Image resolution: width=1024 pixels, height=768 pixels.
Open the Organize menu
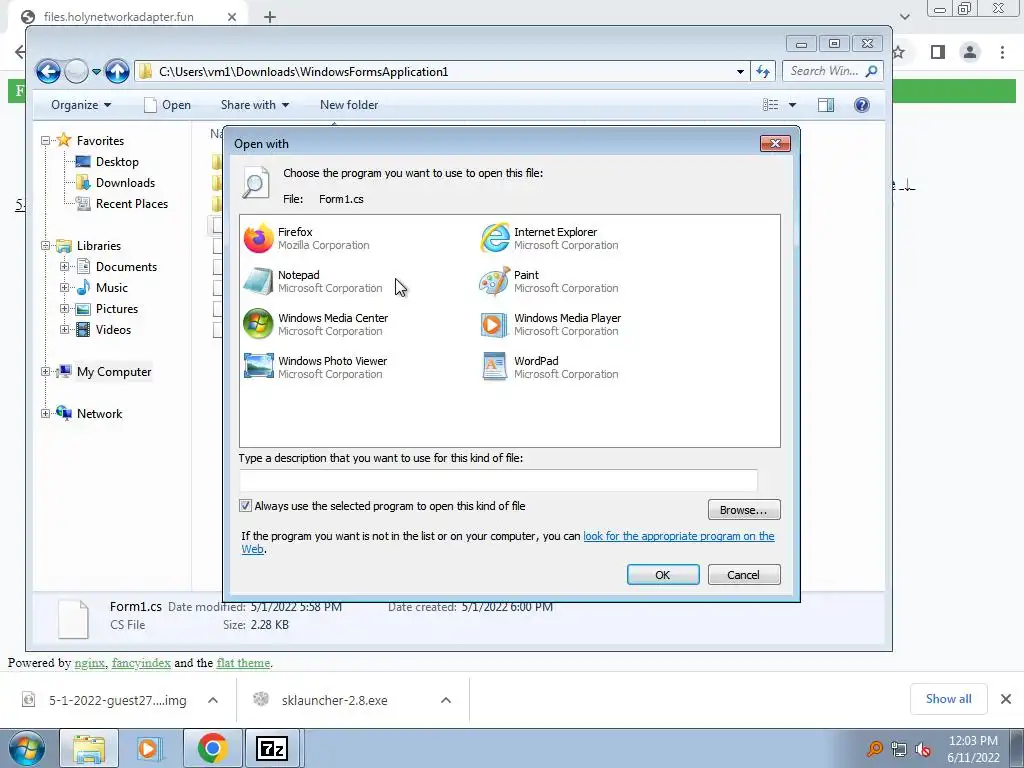[x=81, y=104]
